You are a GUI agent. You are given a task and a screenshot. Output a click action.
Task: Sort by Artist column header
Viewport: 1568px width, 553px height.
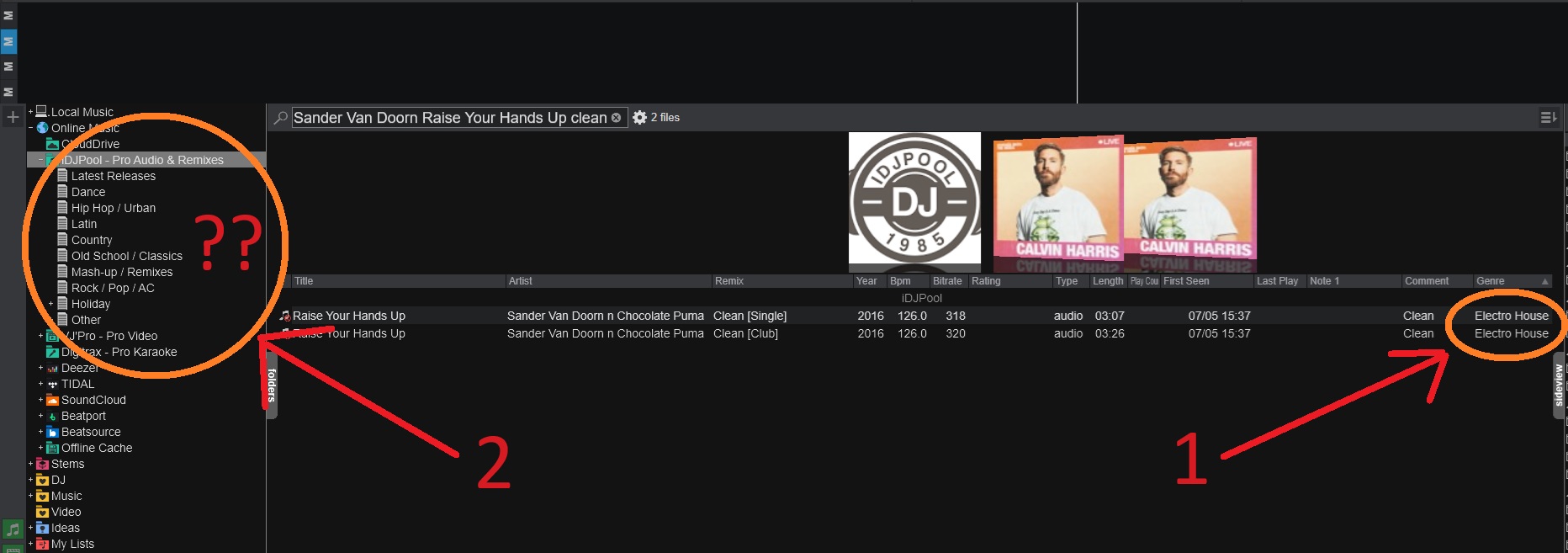[x=608, y=281]
